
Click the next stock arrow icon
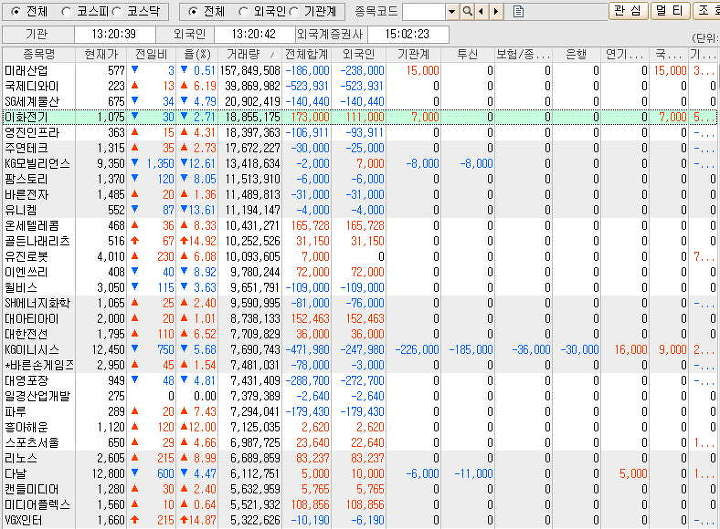[496, 11]
